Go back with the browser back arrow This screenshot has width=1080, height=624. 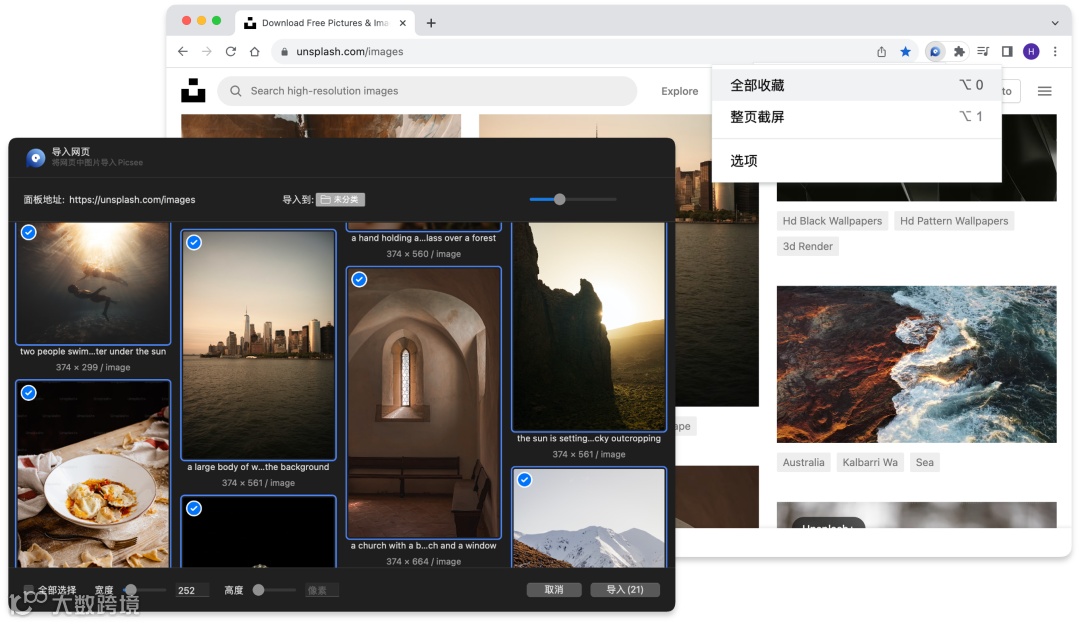pyautogui.click(x=183, y=52)
